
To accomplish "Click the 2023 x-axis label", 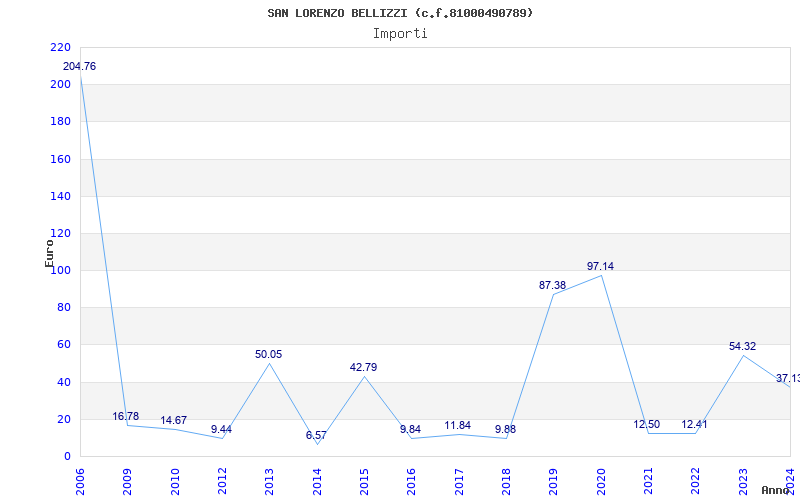I will (743, 482).
